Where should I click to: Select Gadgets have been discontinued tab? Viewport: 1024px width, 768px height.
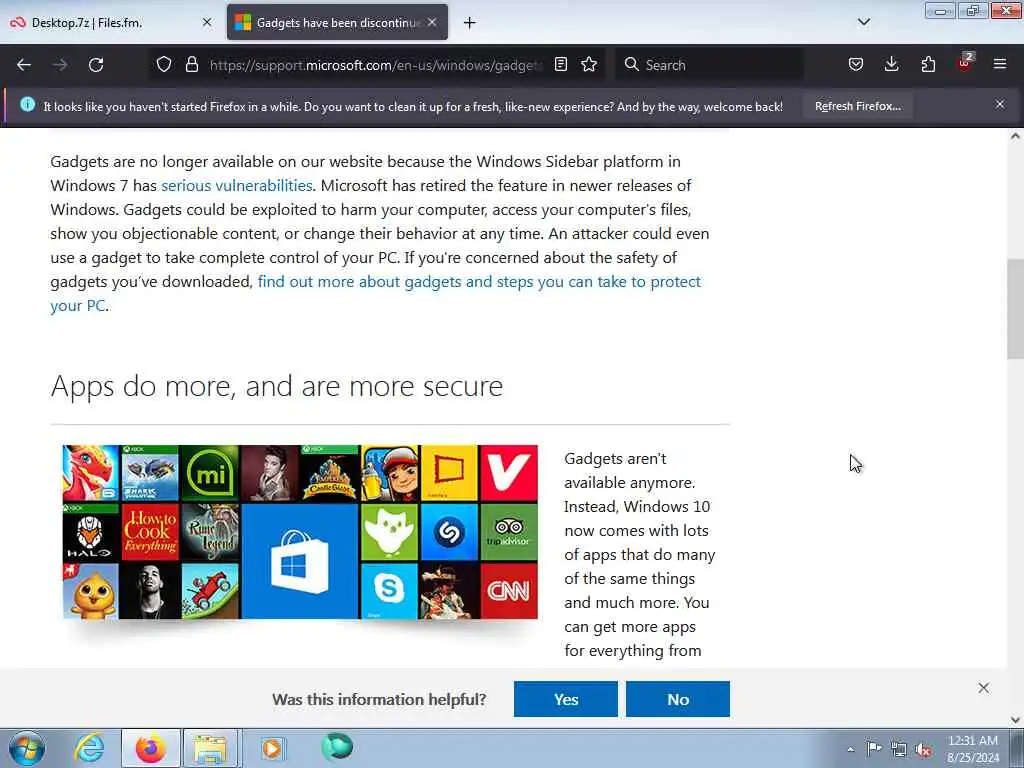337,23
